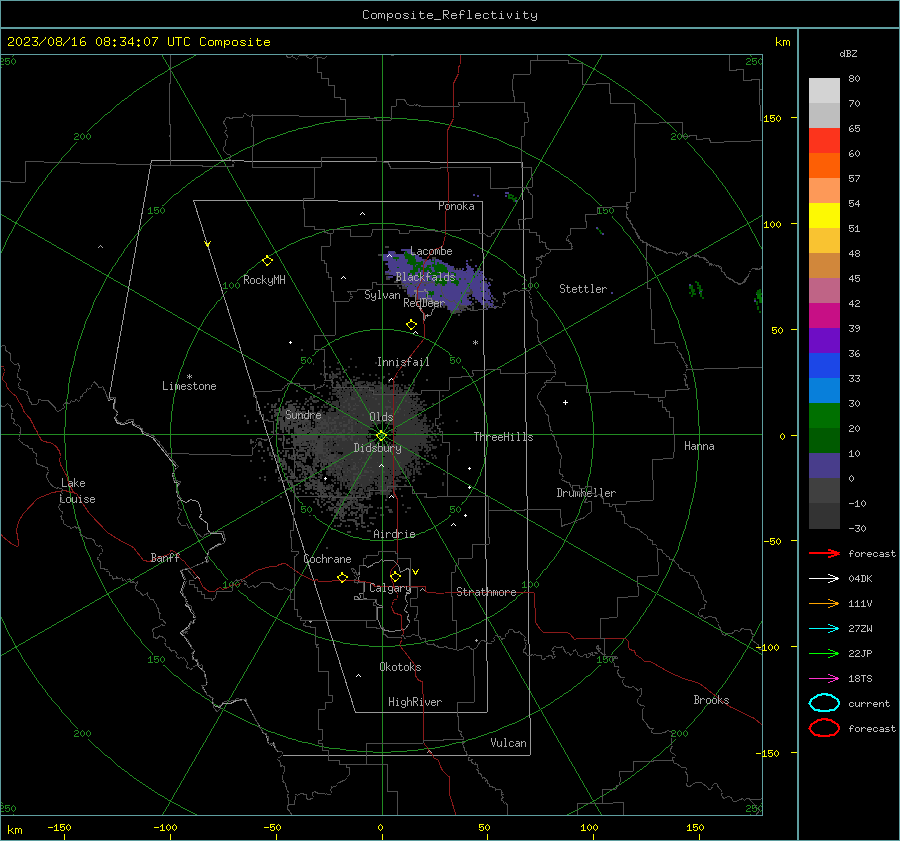900x841 pixels.
Task: Click the RockyMH label
Action: pos(264,280)
